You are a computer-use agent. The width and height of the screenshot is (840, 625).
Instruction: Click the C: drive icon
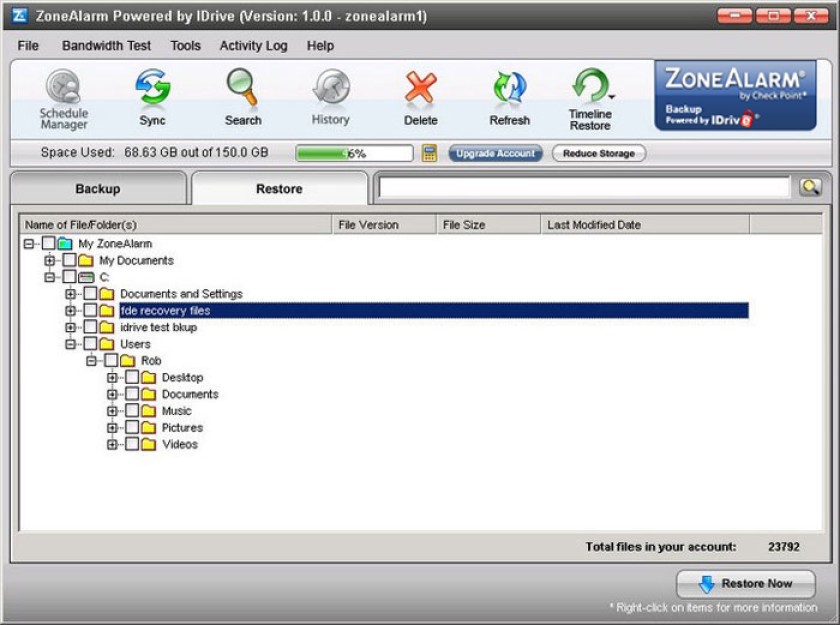coord(86,277)
